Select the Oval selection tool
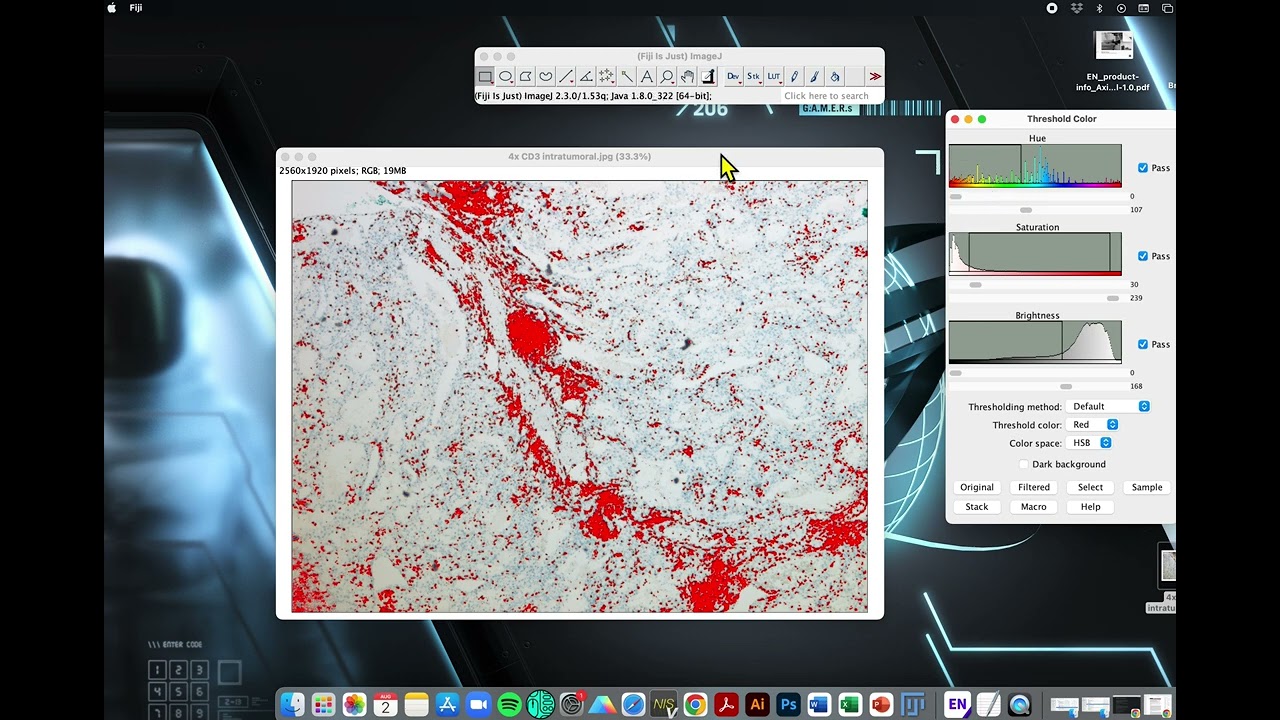1280x720 pixels. pyautogui.click(x=506, y=76)
